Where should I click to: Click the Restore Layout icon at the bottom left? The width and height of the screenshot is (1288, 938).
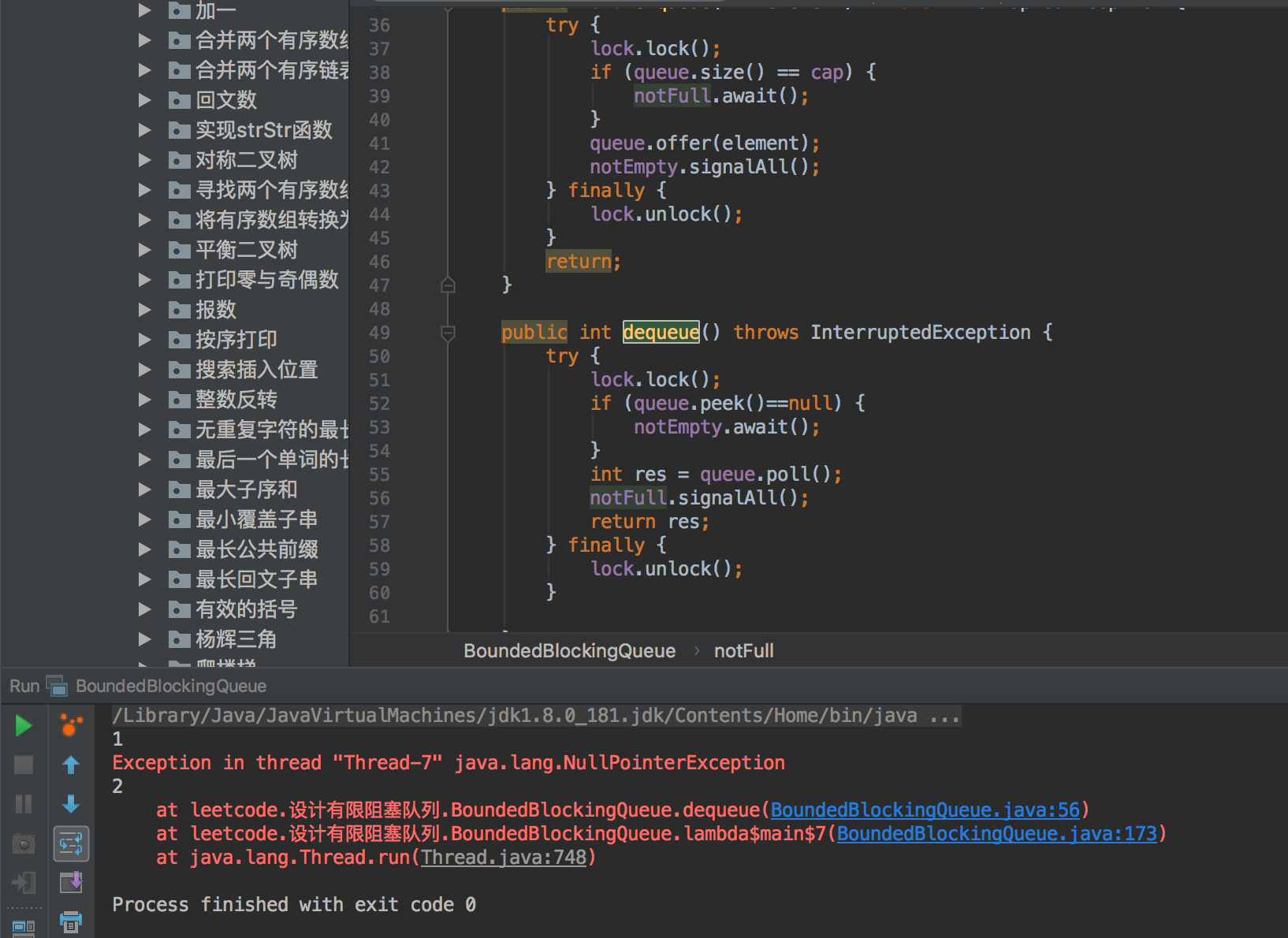pos(24,929)
